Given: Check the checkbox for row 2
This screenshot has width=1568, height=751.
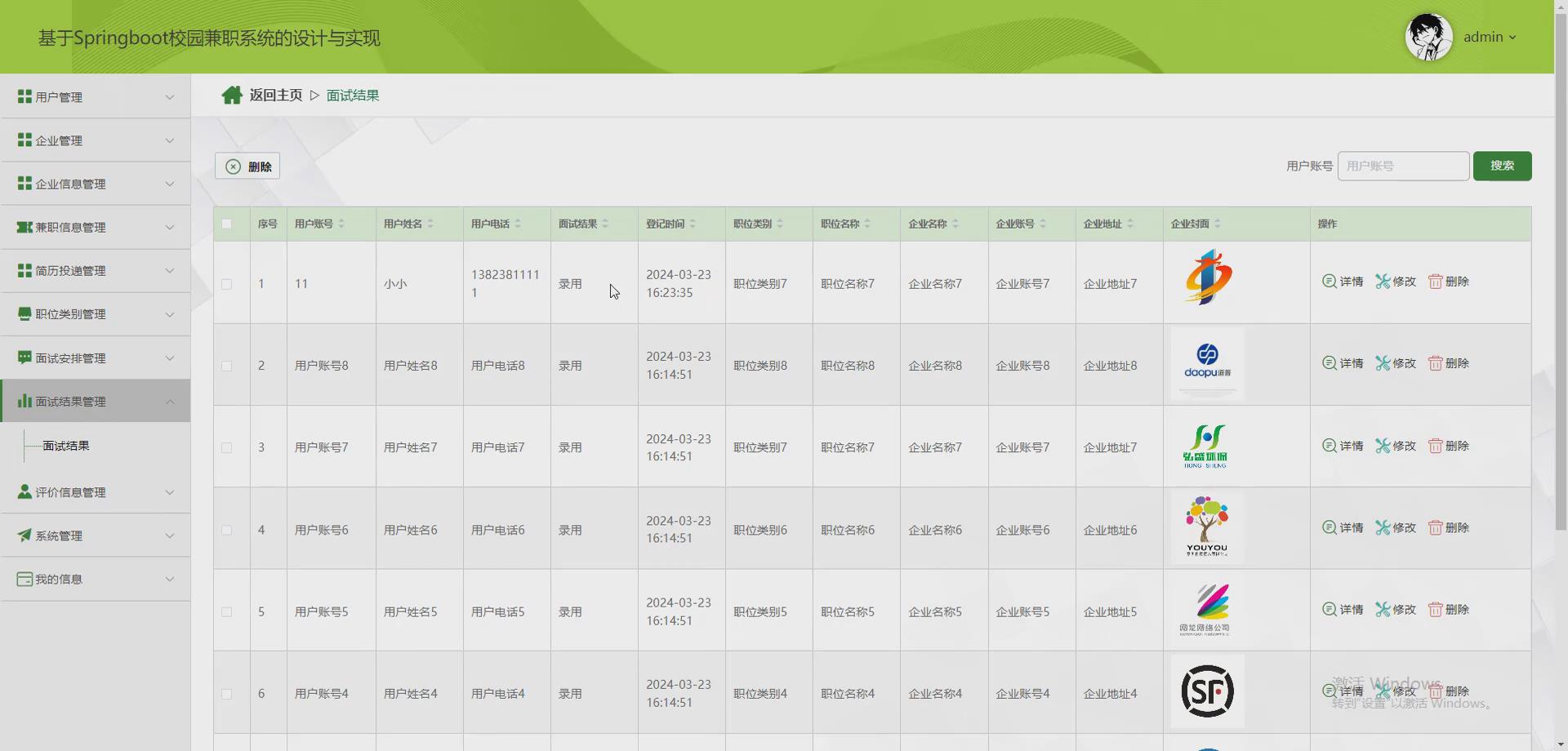Looking at the screenshot, I should tap(227, 366).
